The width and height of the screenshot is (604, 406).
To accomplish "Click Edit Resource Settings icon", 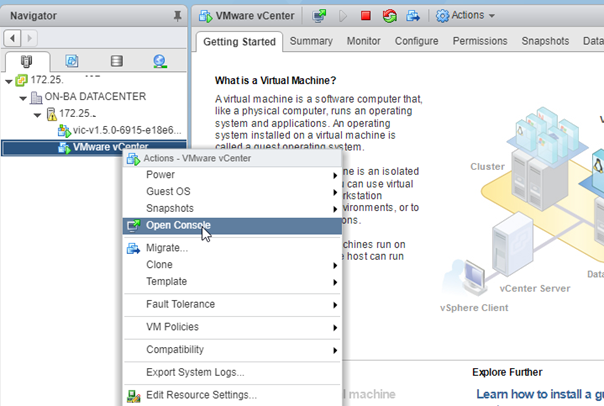I will click(x=133, y=396).
